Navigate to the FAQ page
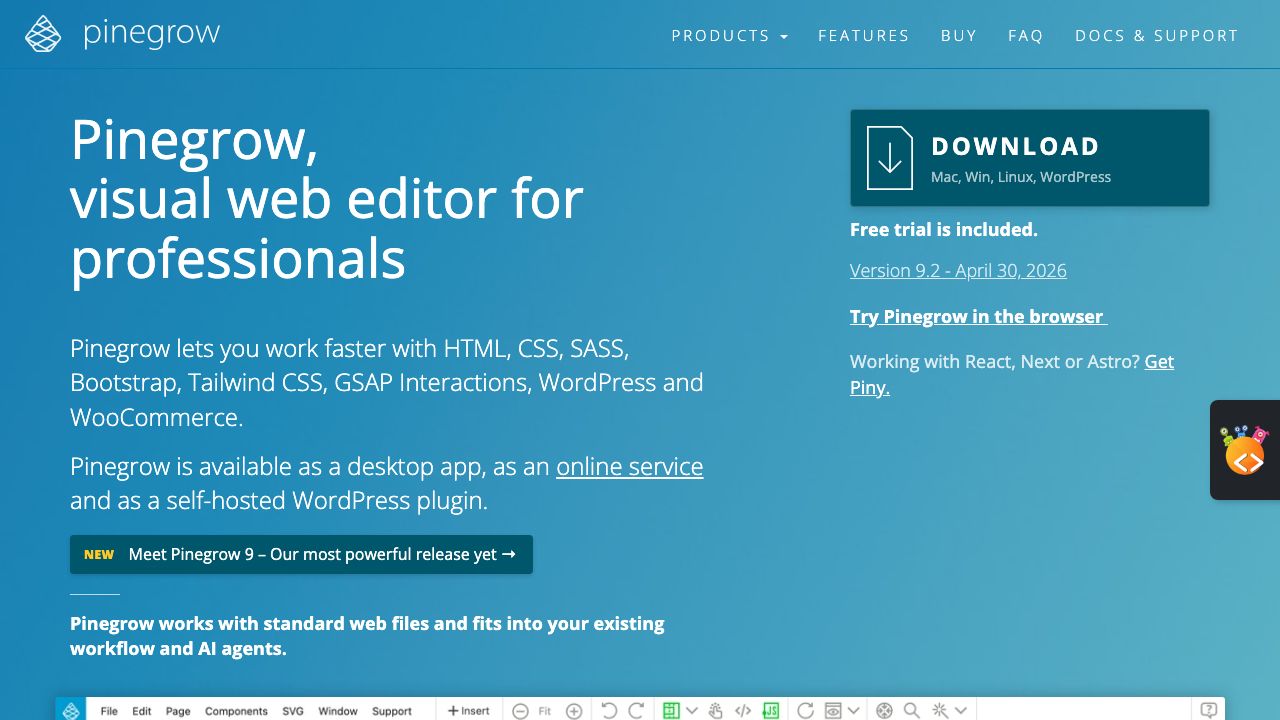 [1026, 36]
